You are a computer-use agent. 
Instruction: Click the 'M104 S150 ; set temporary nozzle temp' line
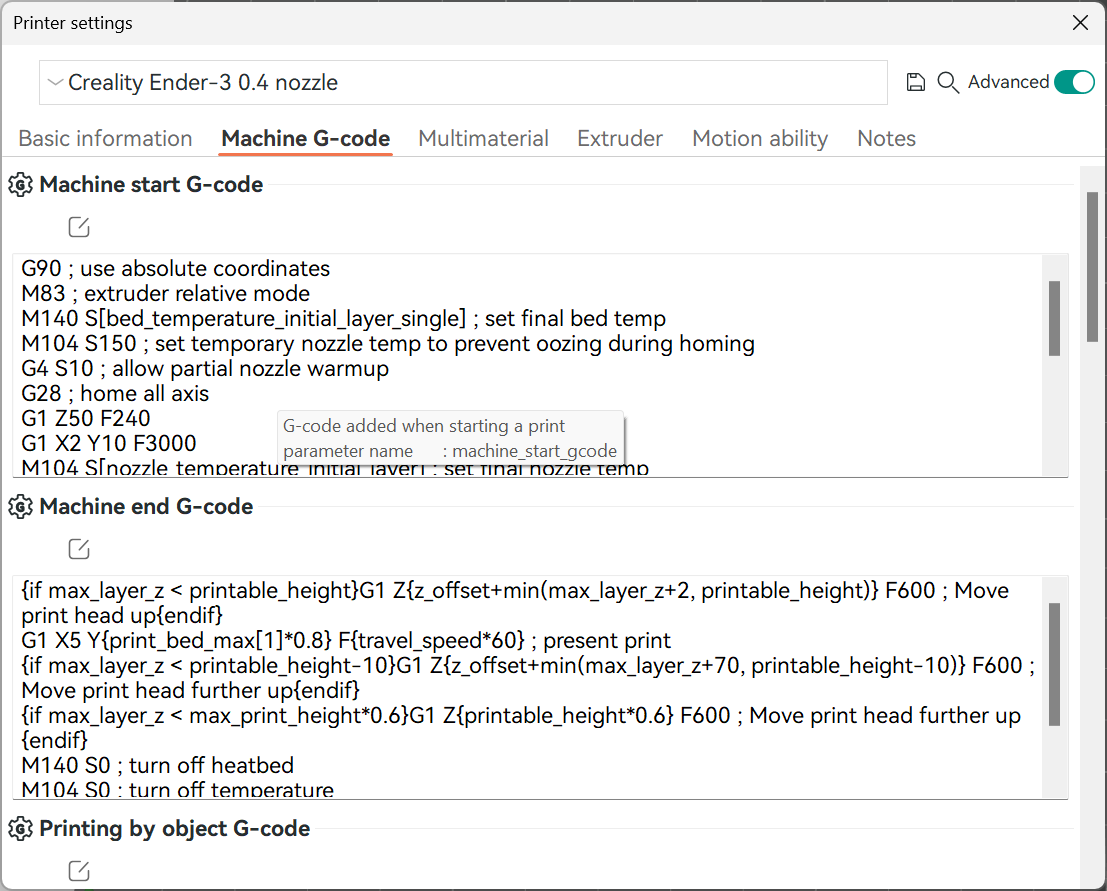388,344
